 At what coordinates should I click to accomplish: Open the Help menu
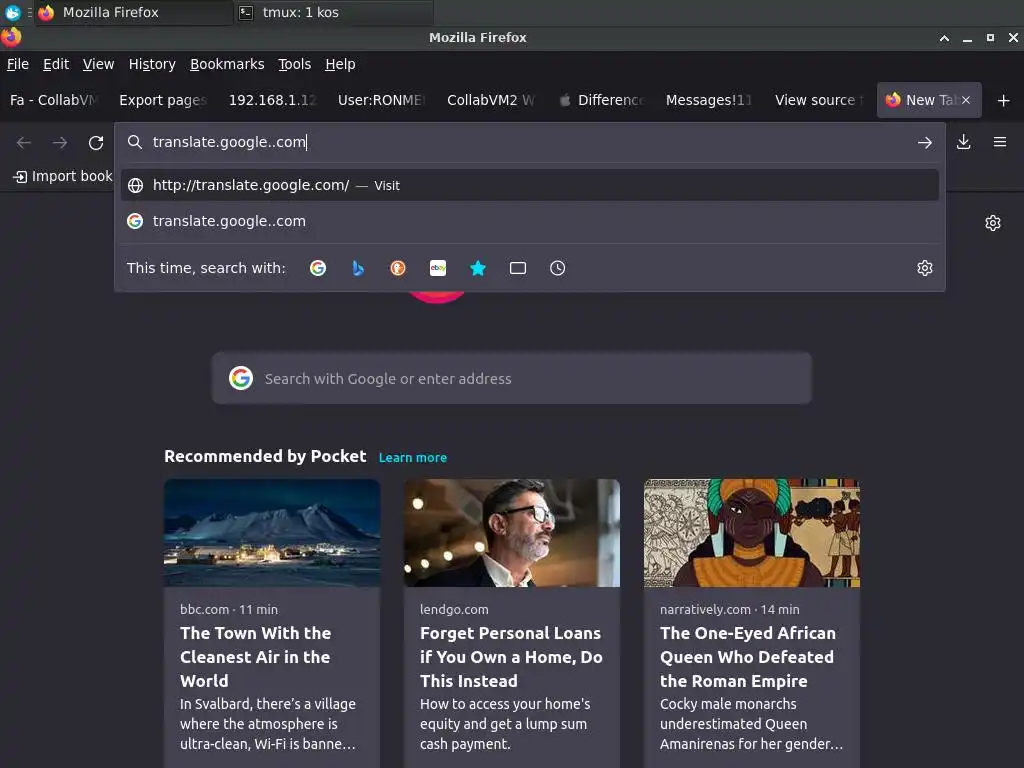(x=340, y=64)
